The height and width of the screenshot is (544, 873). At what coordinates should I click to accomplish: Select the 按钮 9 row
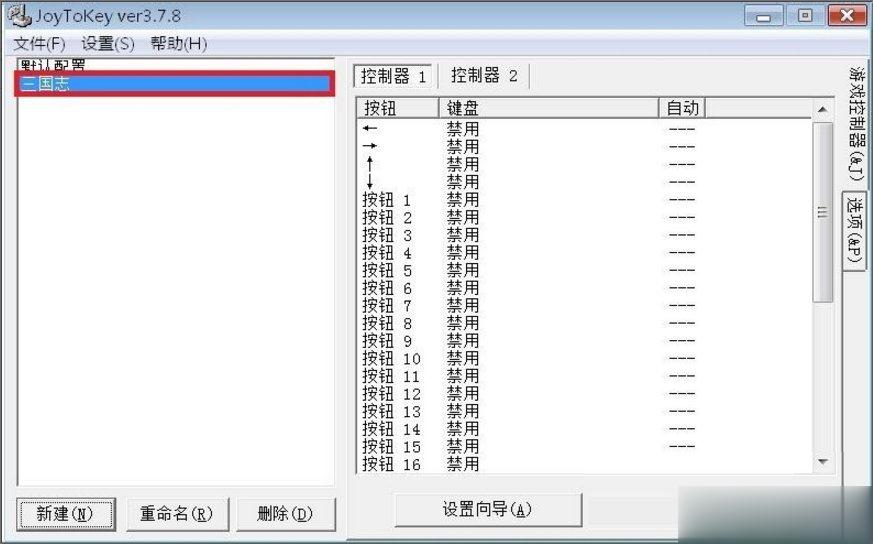click(583, 341)
